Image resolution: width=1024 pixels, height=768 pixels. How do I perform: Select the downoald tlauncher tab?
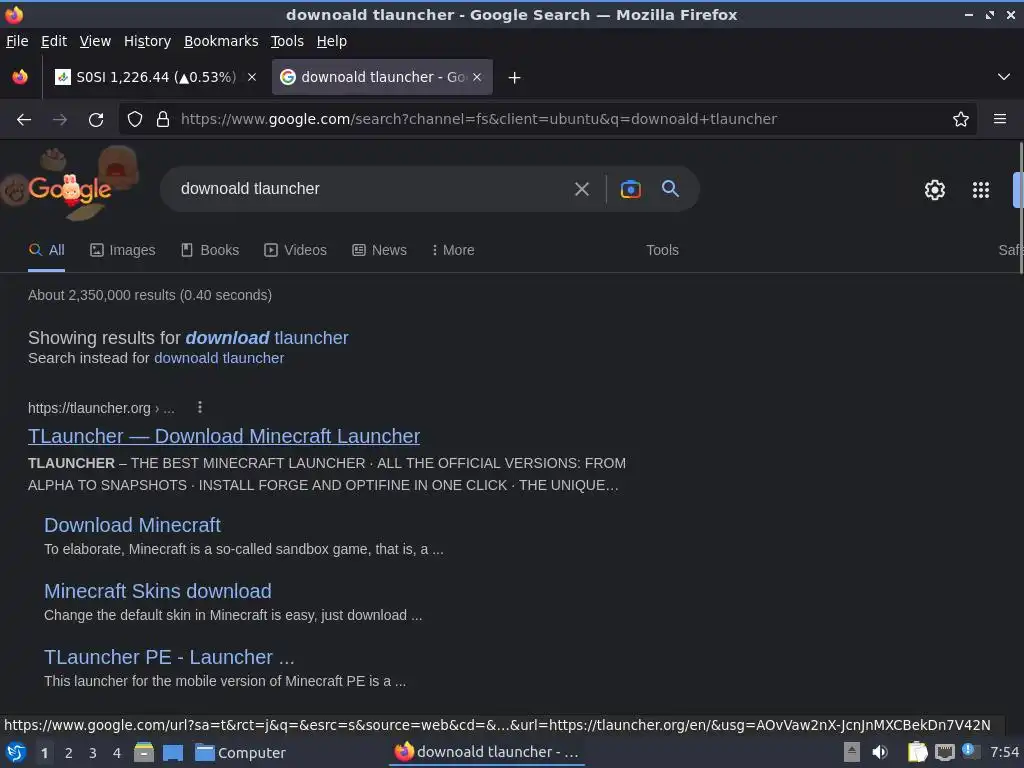(382, 77)
